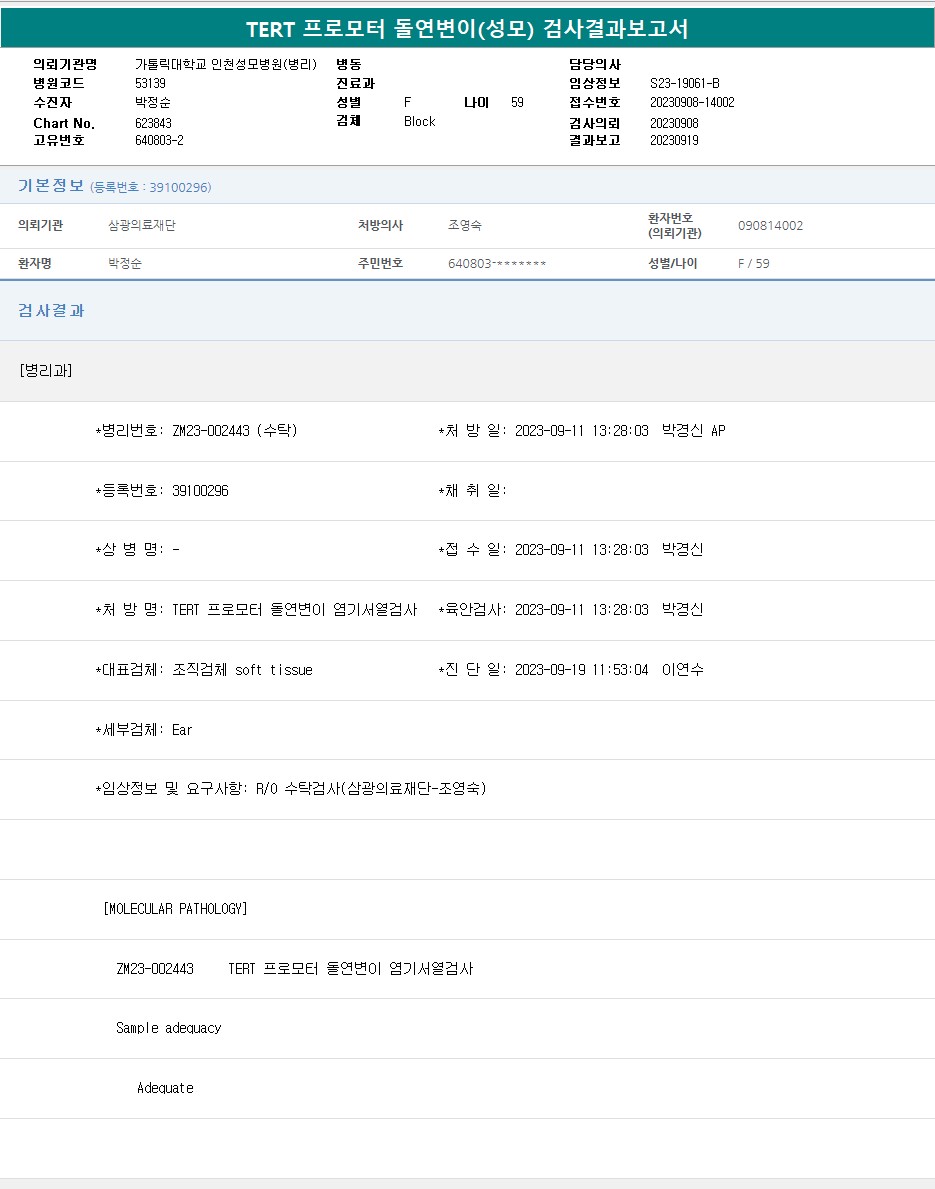Screen dimensions: 935x1189
Task: Click the 세부검체 Ear line
Action: [x=144, y=730]
